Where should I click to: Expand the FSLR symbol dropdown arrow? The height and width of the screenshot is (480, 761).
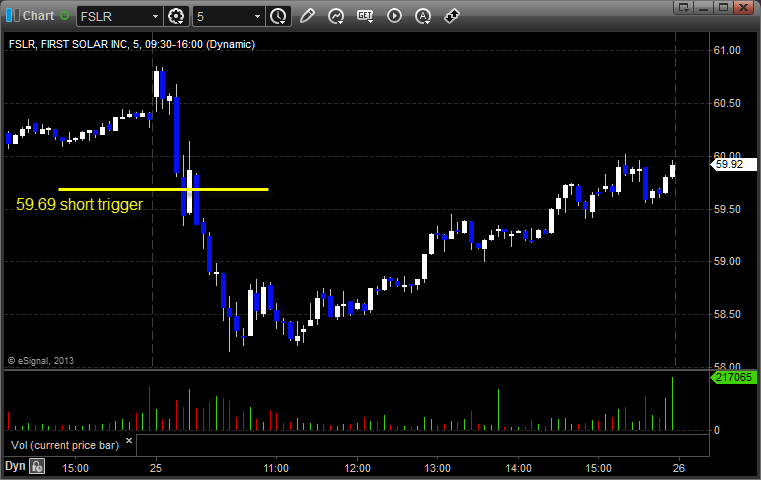click(155, 17)
